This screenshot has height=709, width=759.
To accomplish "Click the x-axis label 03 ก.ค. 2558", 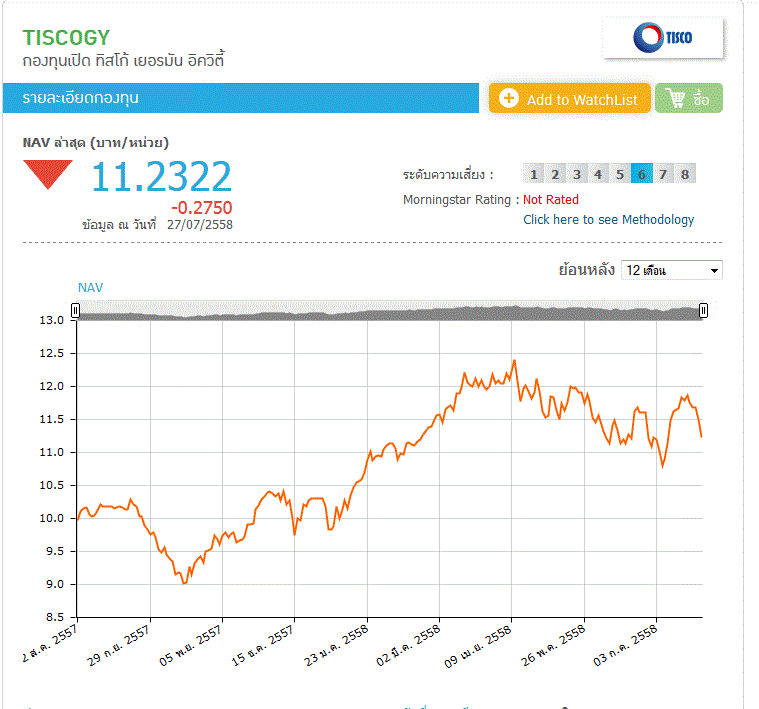I will point(625,645).
